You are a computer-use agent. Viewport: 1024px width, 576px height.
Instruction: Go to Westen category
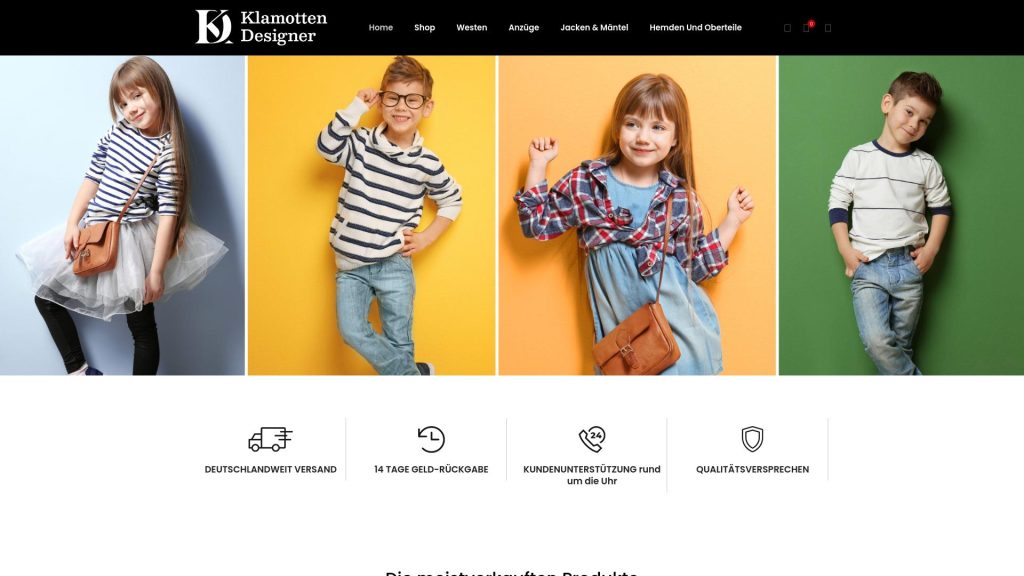pyautogui.click(x=472, y=27)
